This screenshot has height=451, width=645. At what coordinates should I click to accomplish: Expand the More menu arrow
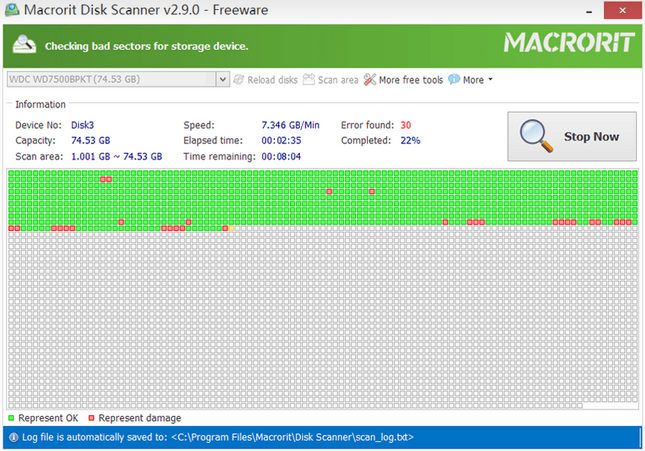tap(490, 79)
